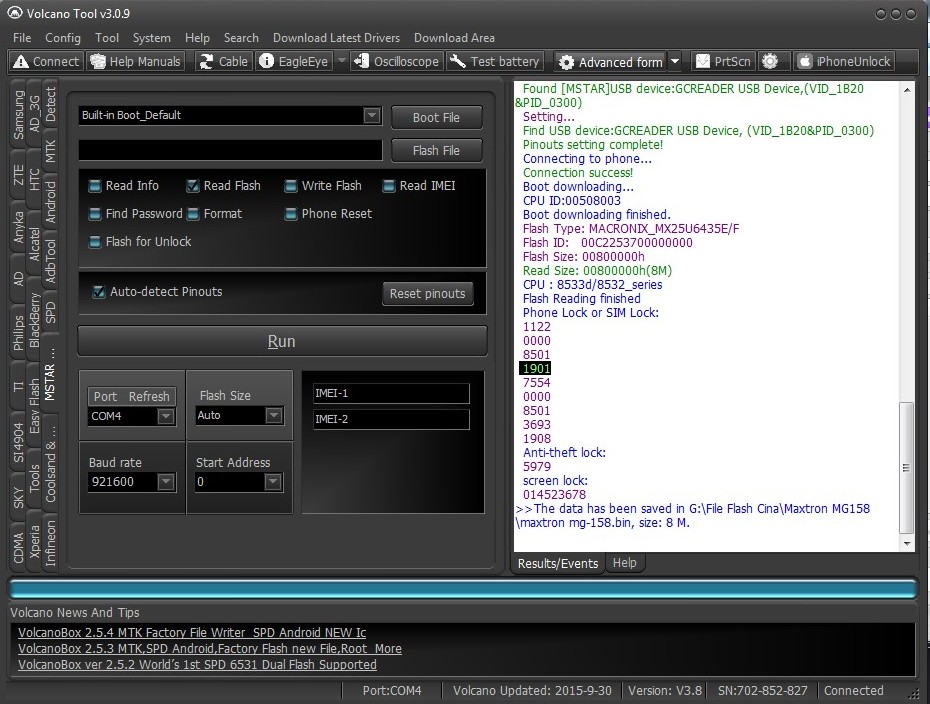The height and width of the screenshot is (704, 930).
Task: Click the IMEI-2 input field
Action: tap(391, 419)
